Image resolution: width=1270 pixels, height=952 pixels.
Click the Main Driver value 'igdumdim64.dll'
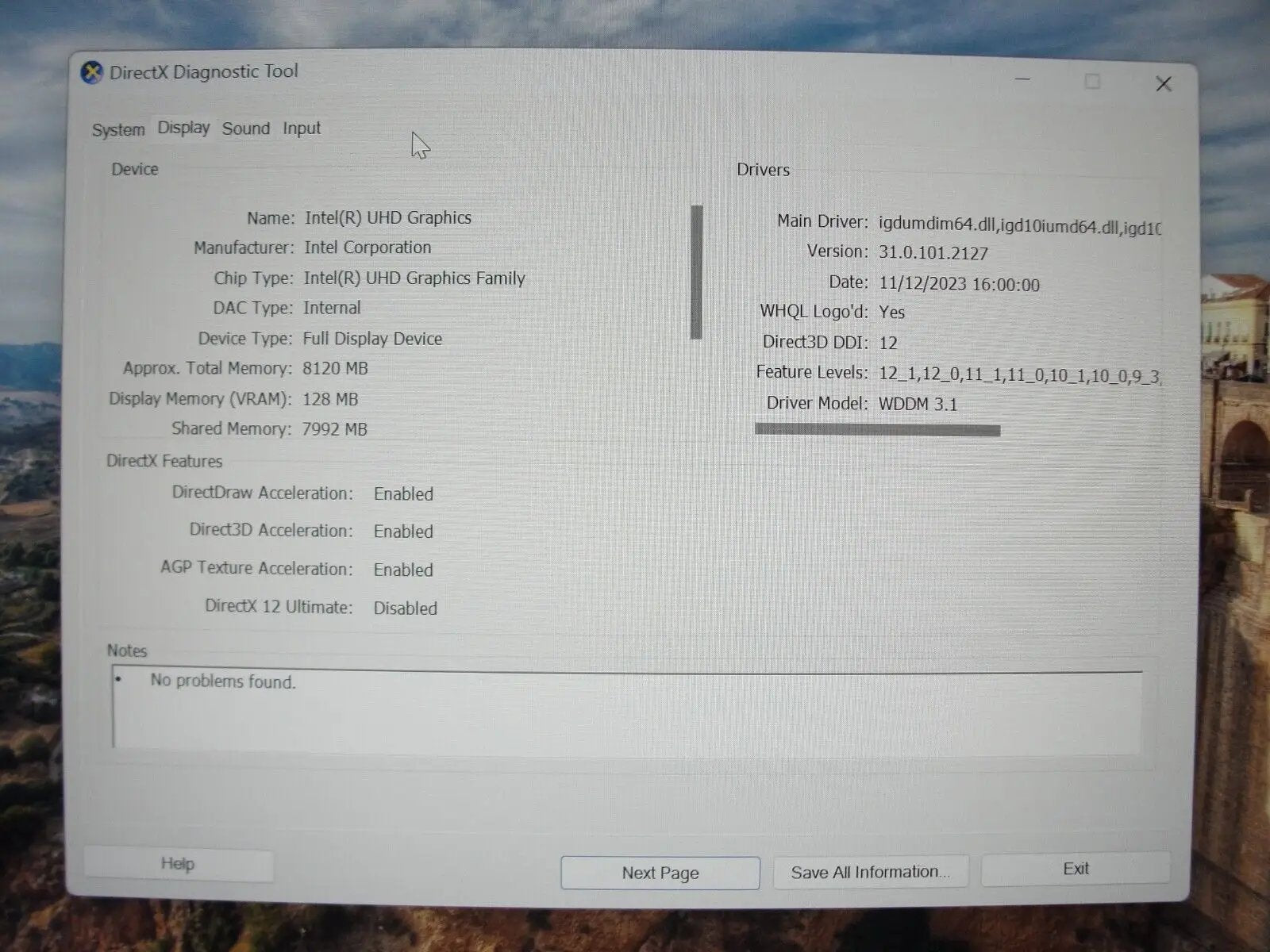coord(937,225)
